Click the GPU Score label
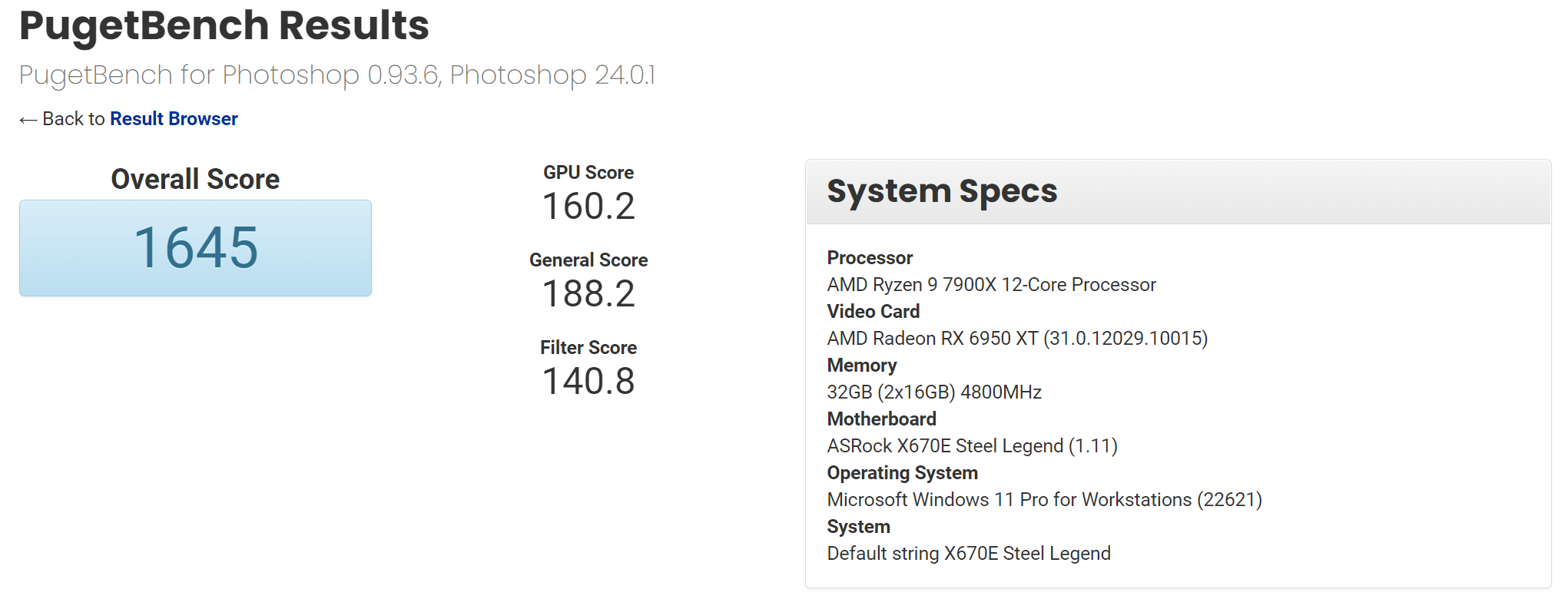The image size is (1568, 609). (x=588, y=173)
